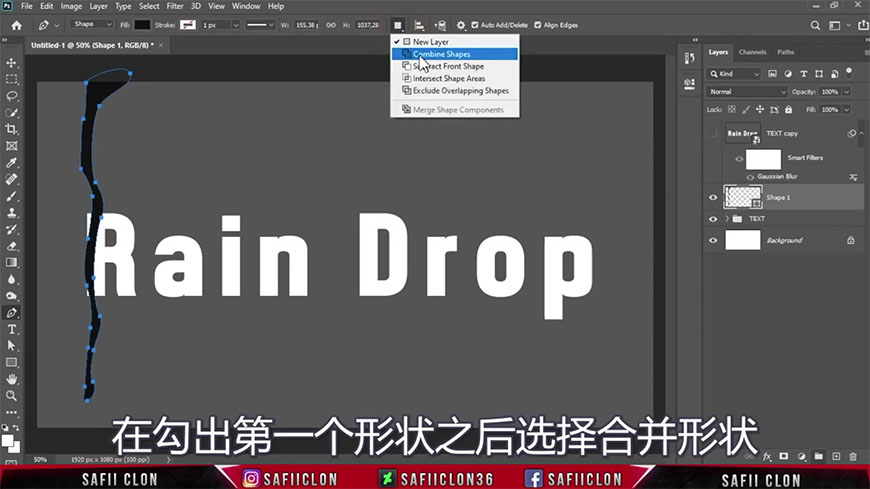Toggle Align Edges checkbox
The height and width of the screenshot is (489, 870).
537,25
